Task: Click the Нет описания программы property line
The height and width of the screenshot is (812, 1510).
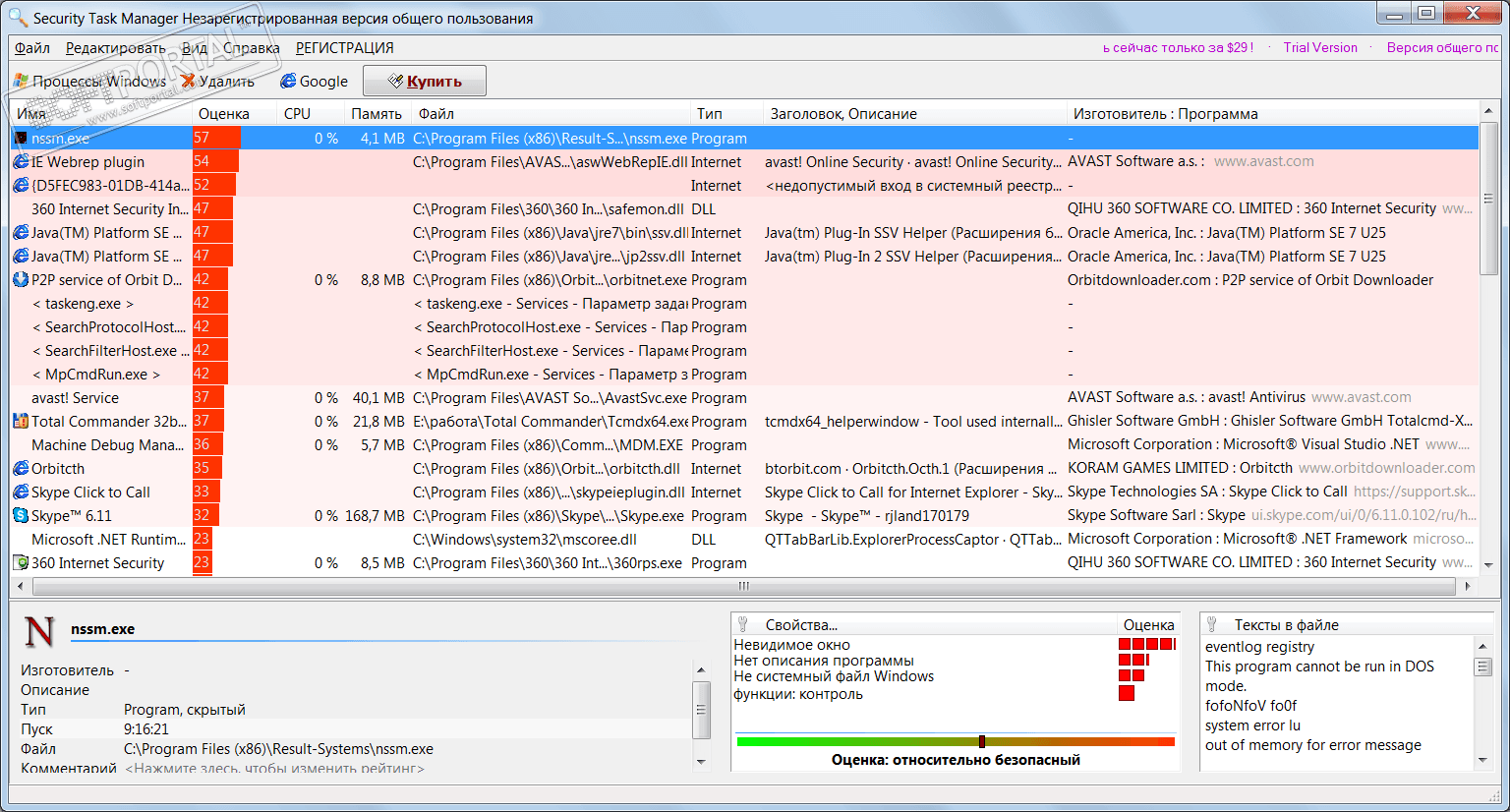Action: (x=824, y=661)
